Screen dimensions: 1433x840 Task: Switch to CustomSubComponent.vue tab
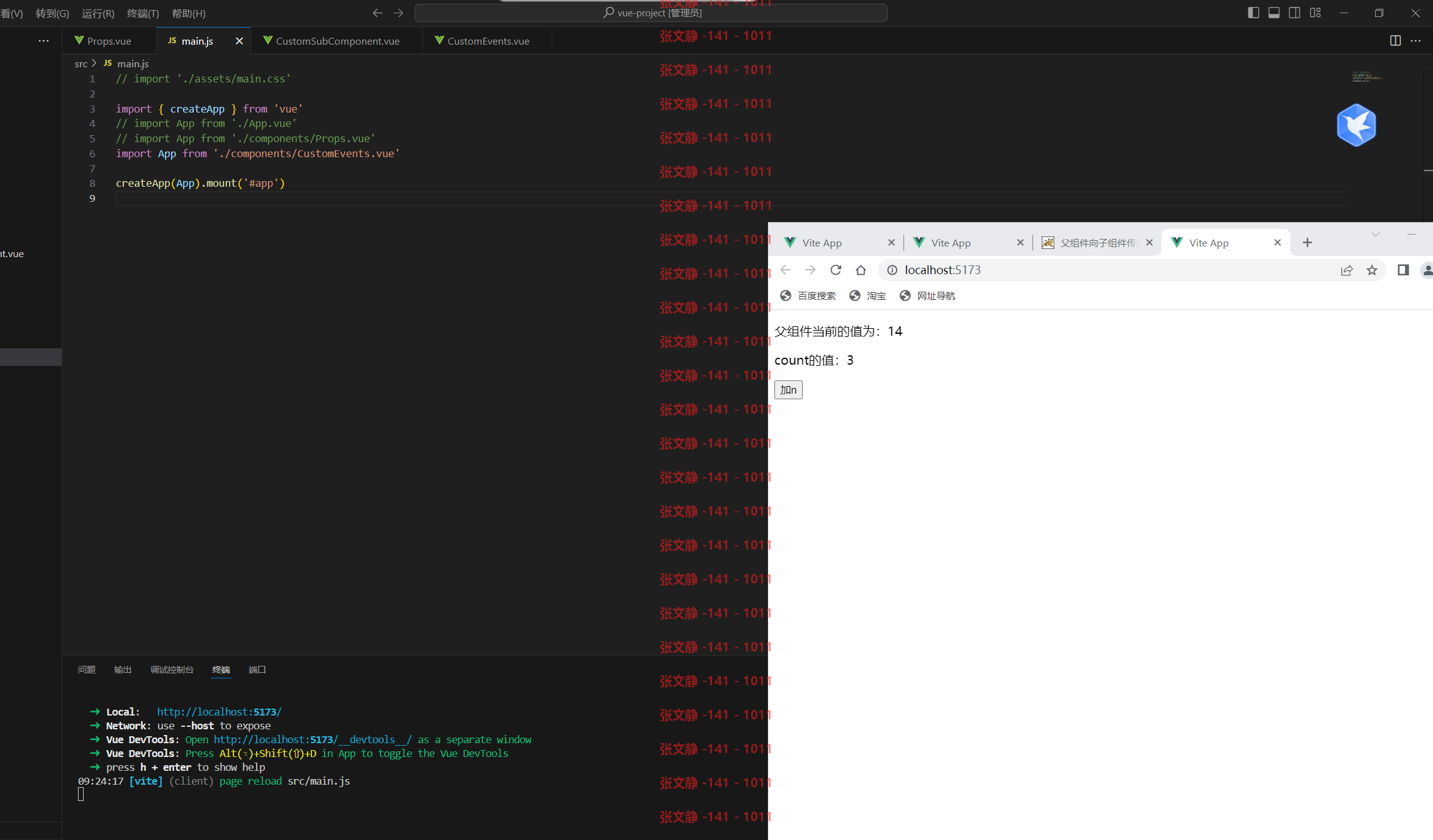(337, 41)
